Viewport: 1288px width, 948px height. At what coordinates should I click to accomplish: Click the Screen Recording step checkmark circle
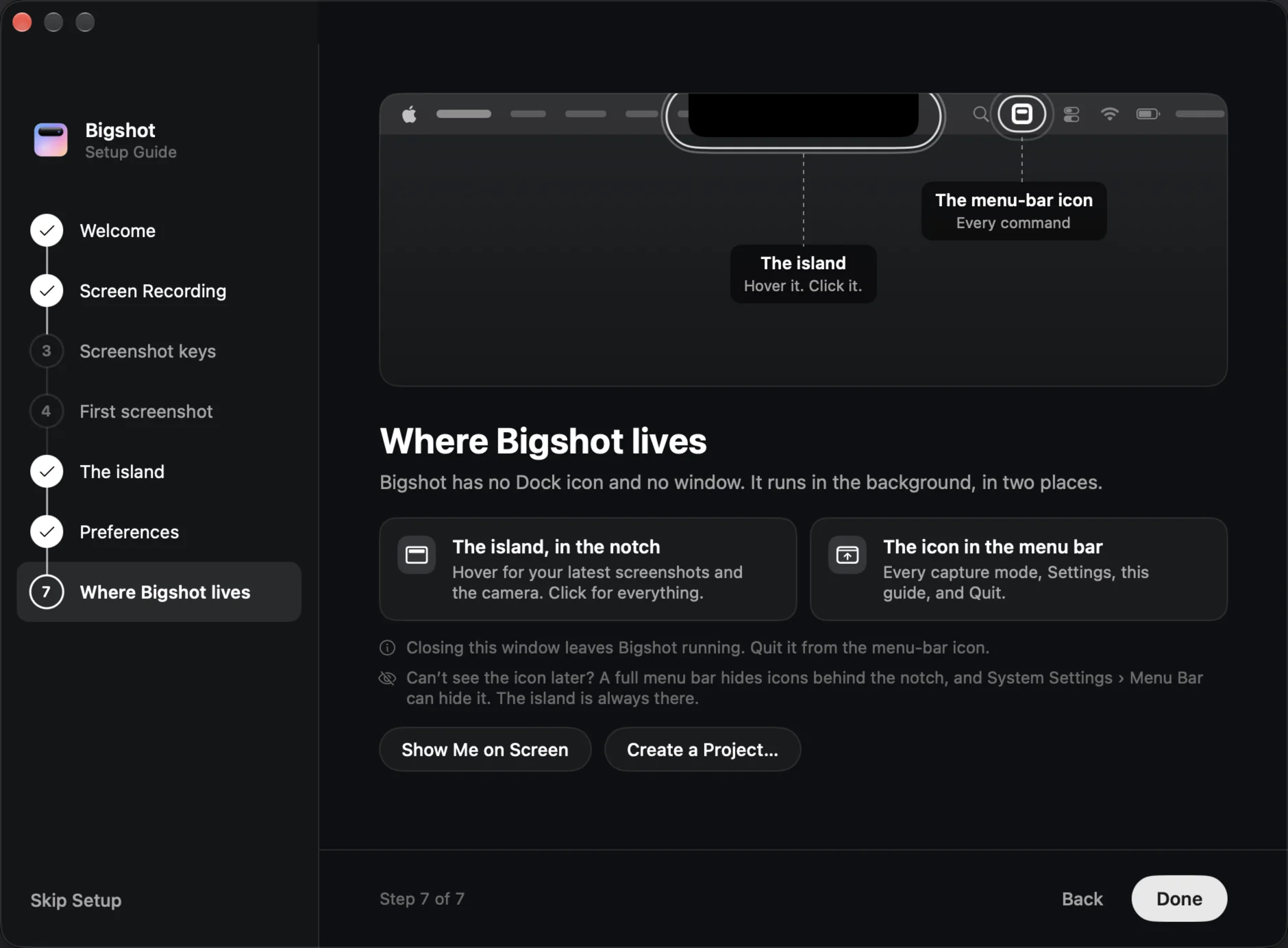pyautogui.click(x=47, y=291)
